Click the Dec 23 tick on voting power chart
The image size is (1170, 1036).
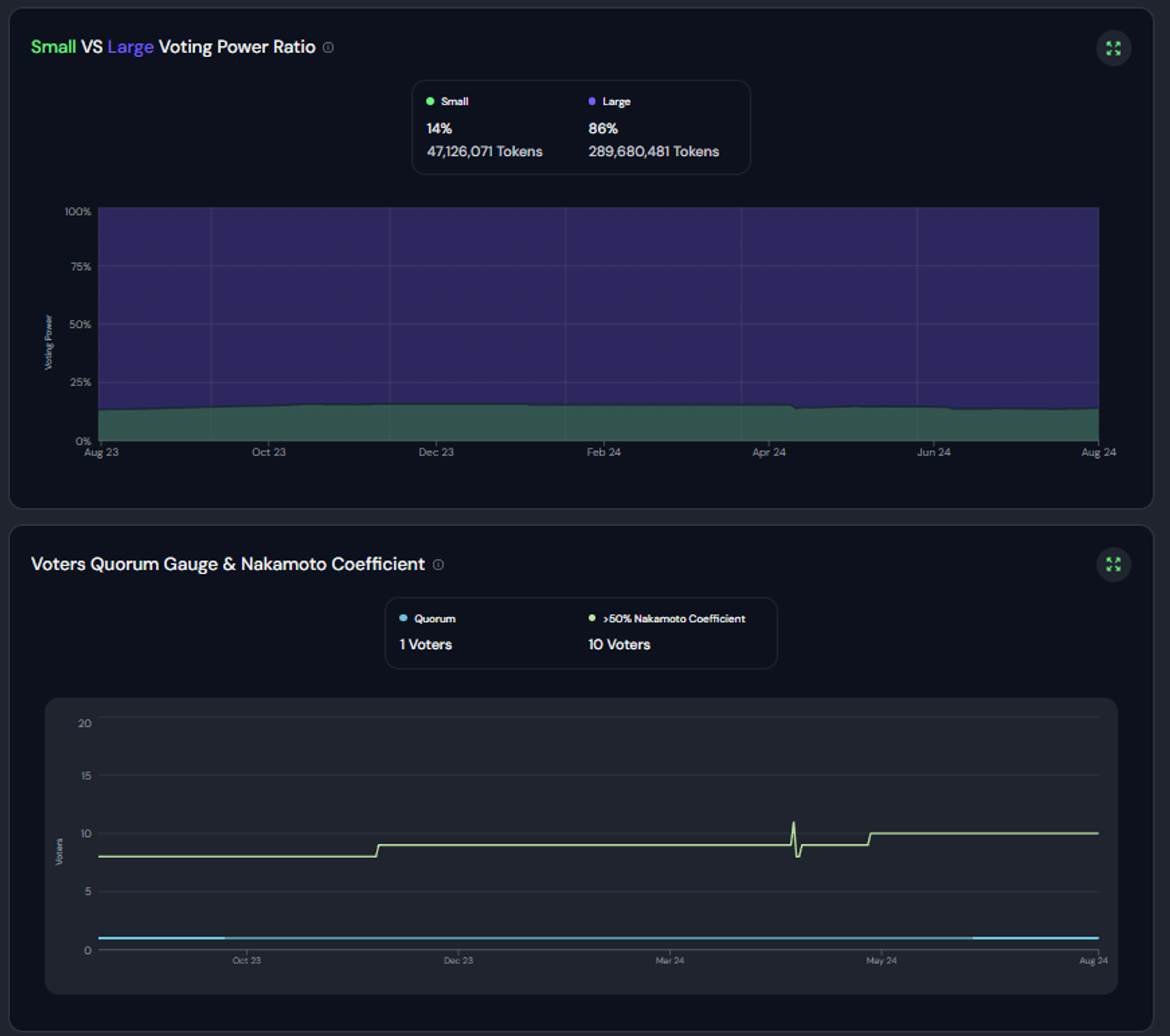pos(436,452)
